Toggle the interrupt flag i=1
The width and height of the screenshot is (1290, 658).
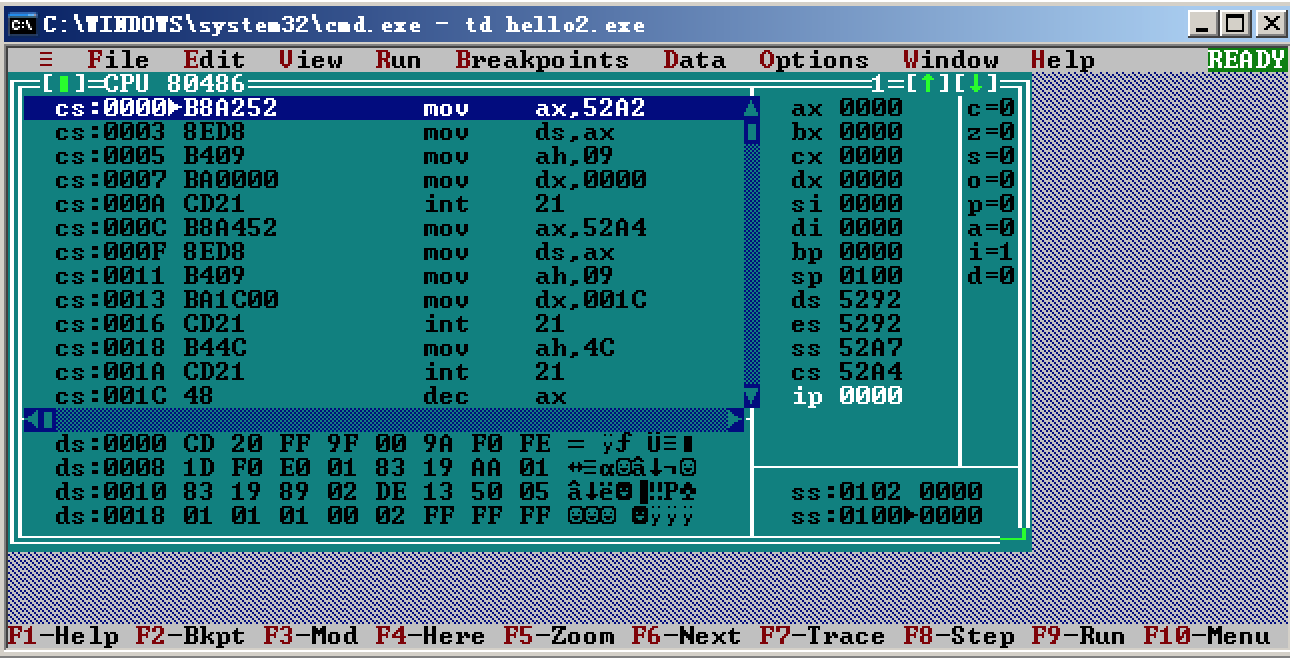[x=990, y=252]
